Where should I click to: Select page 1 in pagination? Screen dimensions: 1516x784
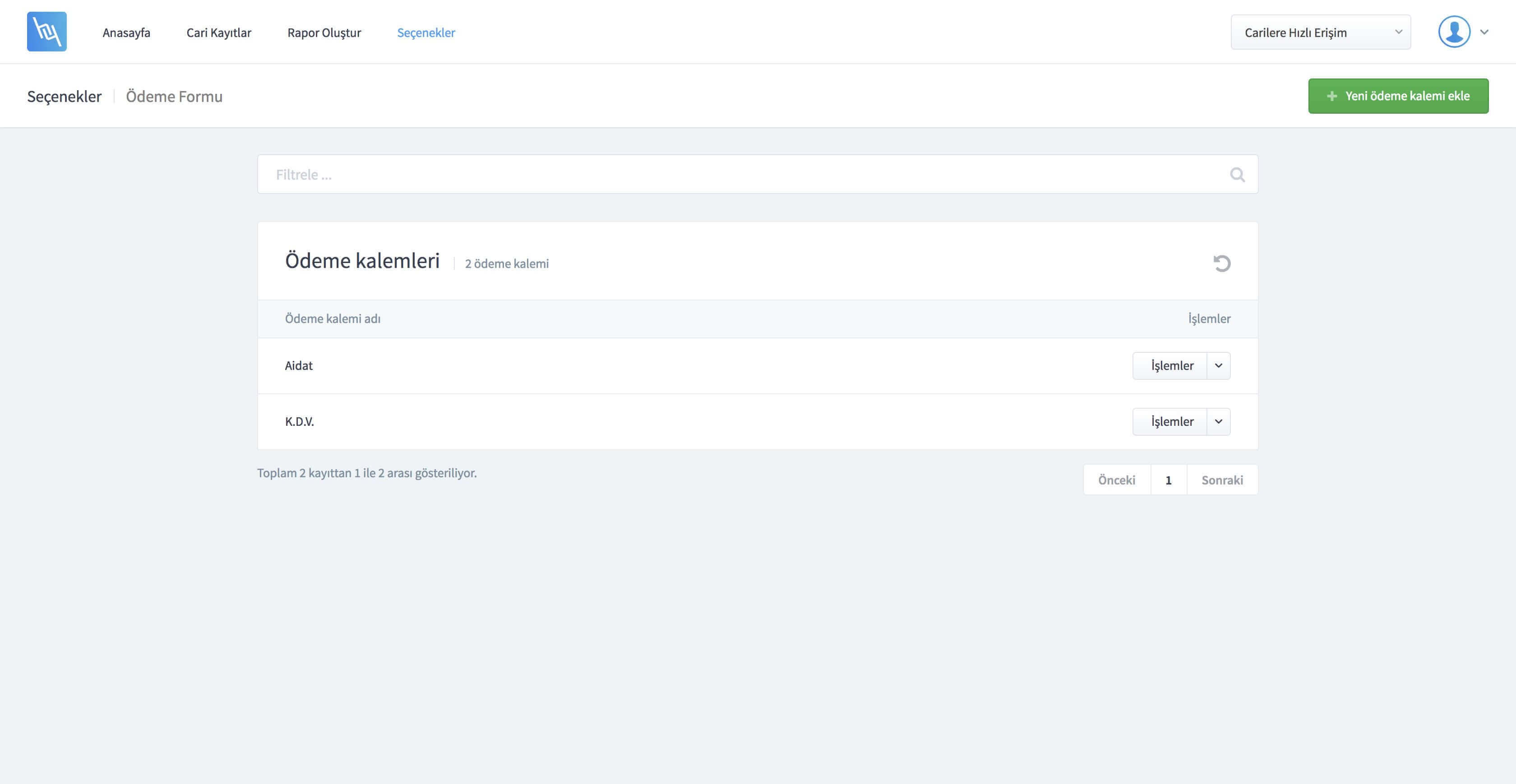(x=1168, y=480)
